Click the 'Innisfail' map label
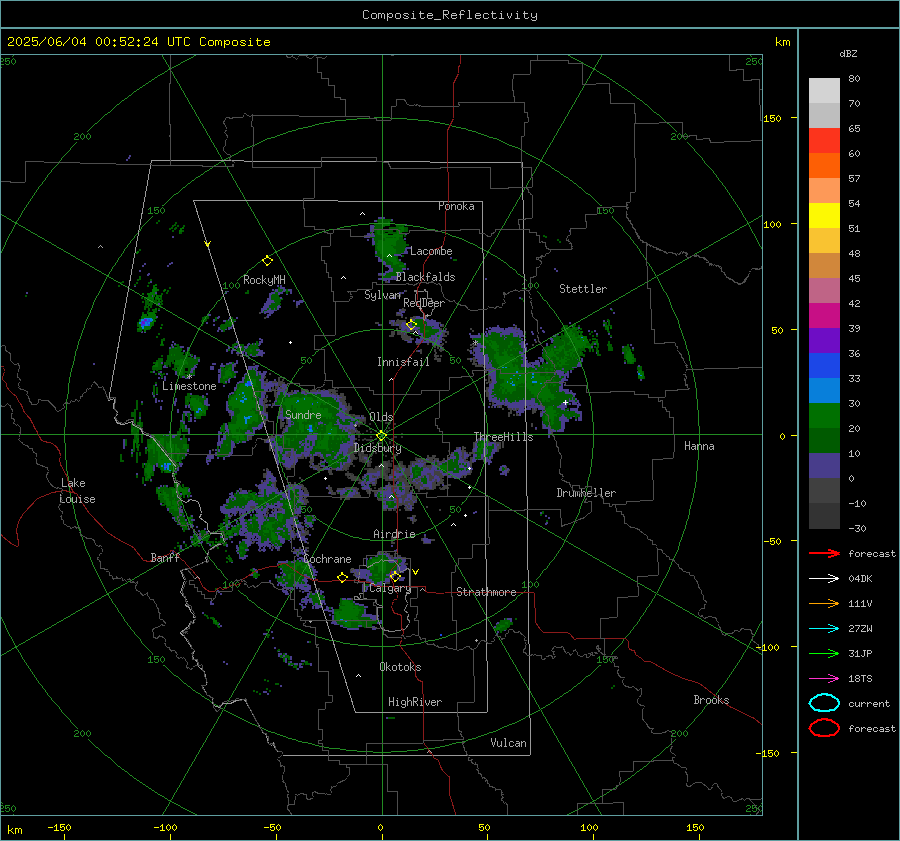900x841 pixels. [404, 362]
